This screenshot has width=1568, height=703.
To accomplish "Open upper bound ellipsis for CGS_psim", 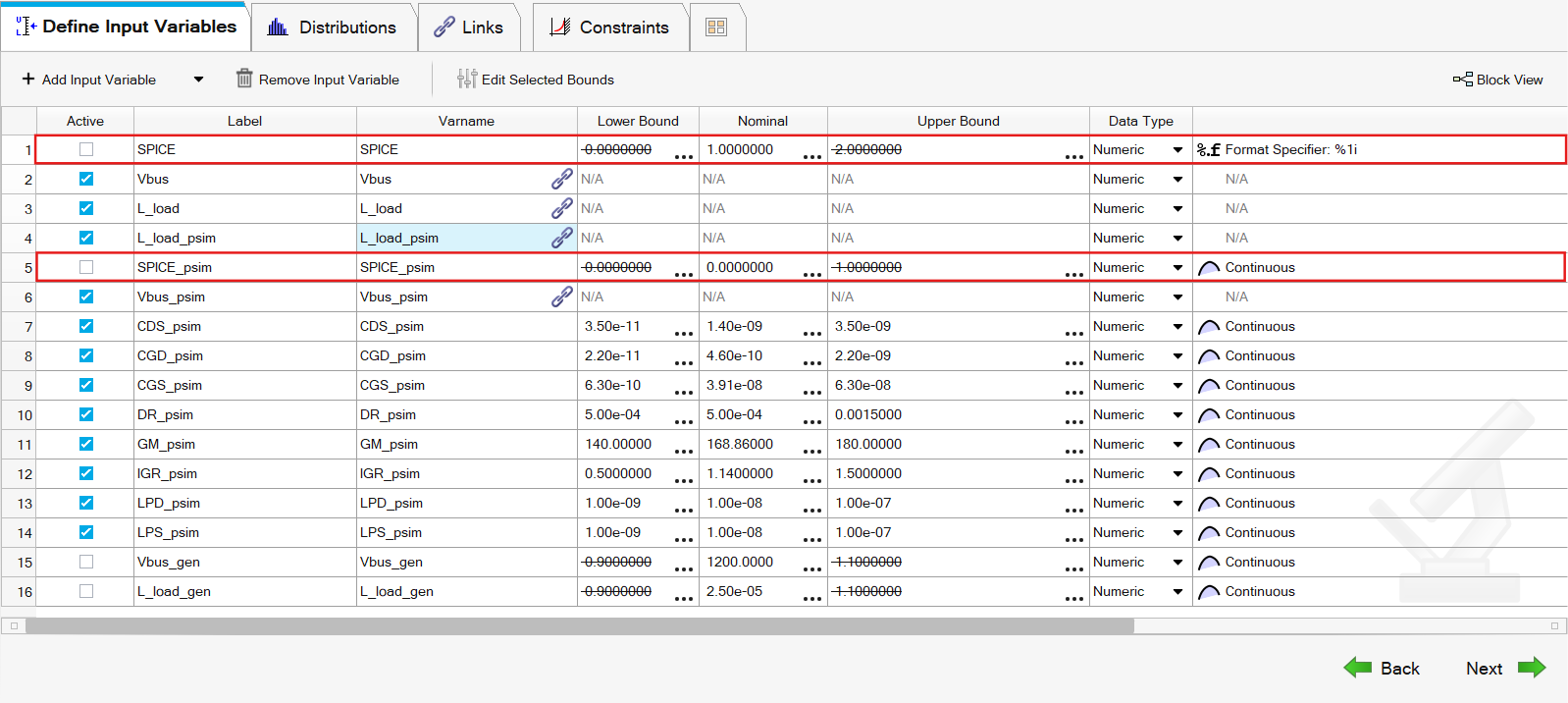I will 1074,393.
